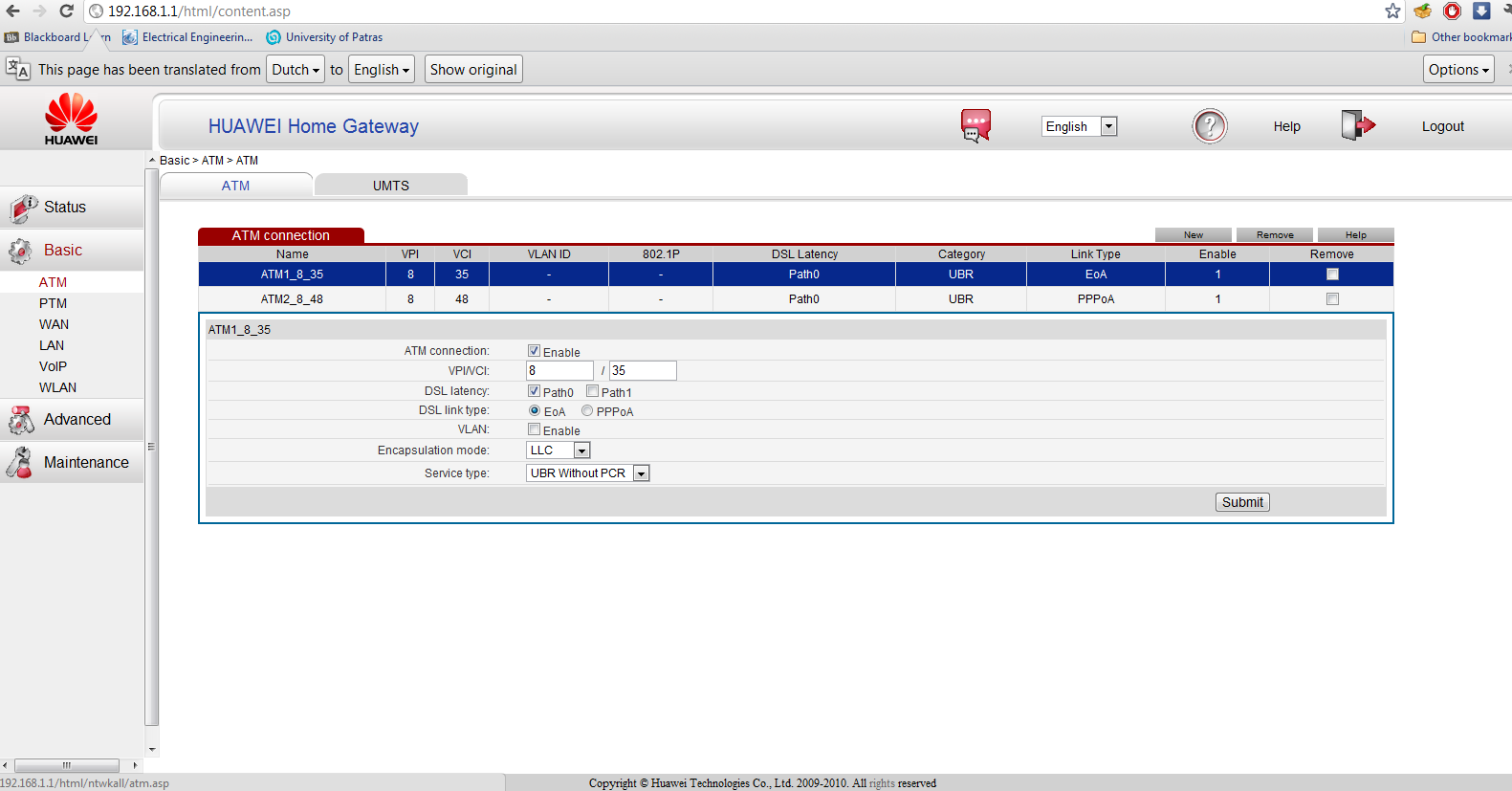Tick the Remove checkbox for ATM2_8_48

[x=1332, y=299]
